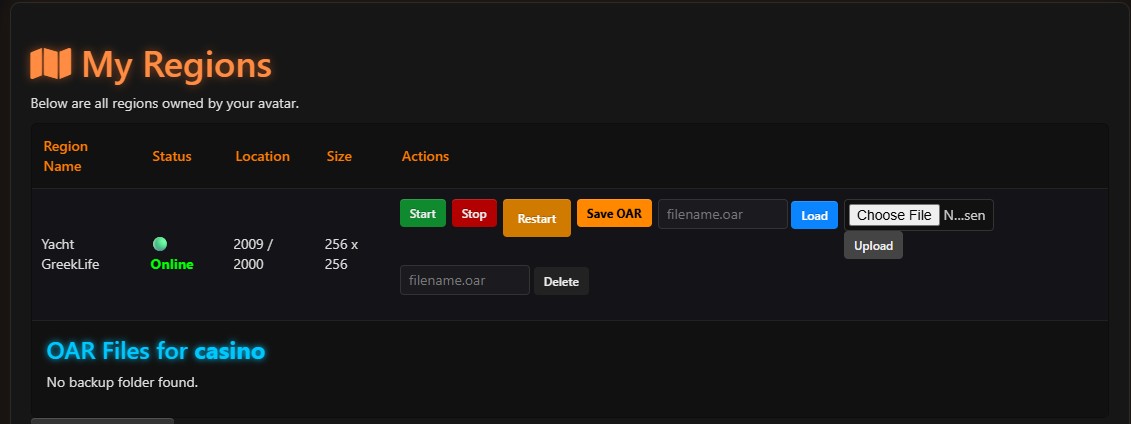Click the Upload button
This screenshot has width=1131, height=424.
pyautogui.click(x=873, y=245)
